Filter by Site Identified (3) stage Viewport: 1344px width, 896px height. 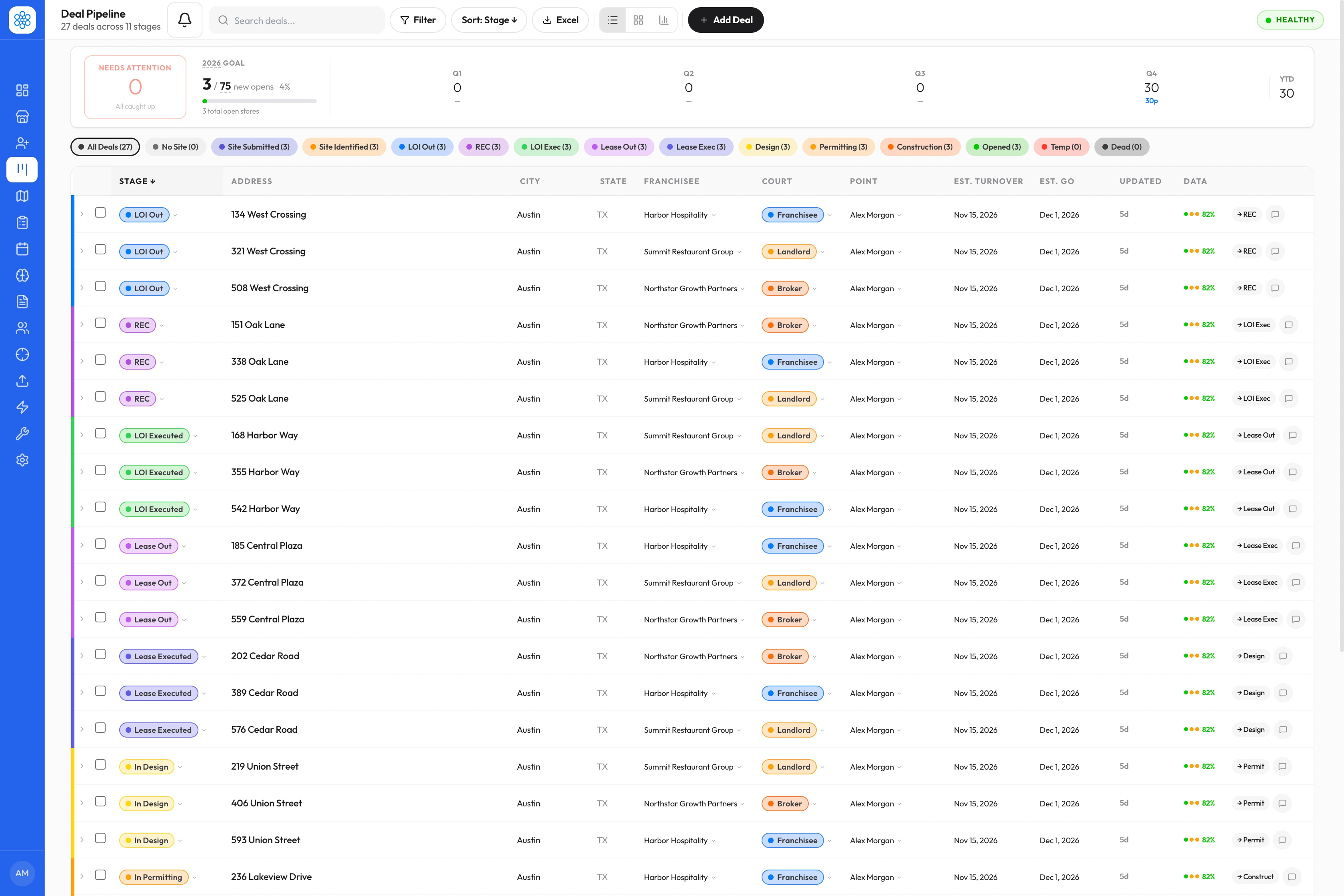point(344,147)
